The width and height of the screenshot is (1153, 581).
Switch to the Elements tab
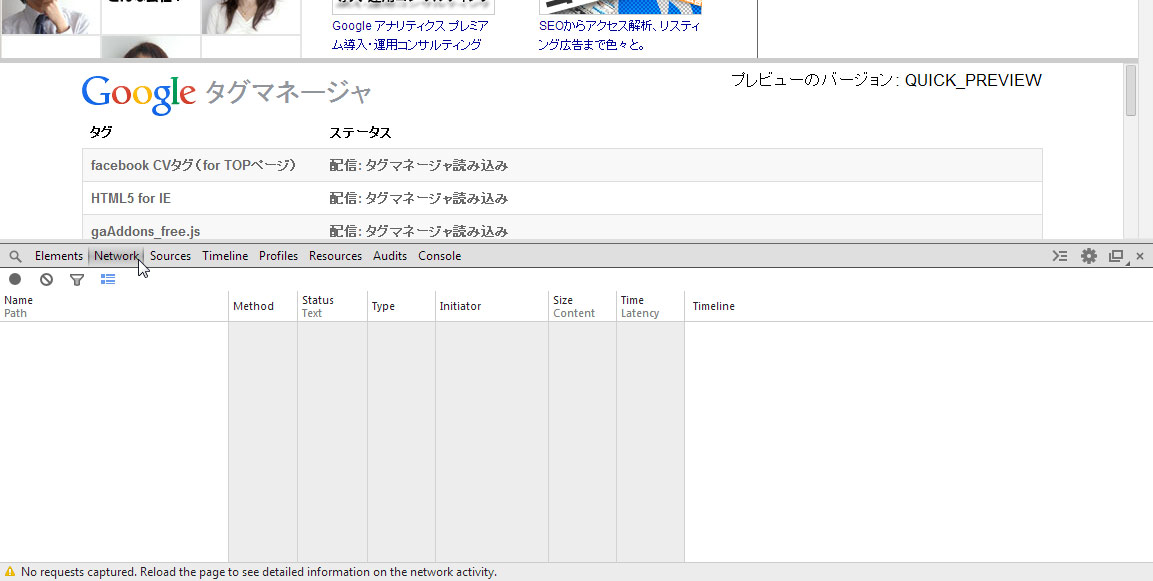[x=59, y=256]
